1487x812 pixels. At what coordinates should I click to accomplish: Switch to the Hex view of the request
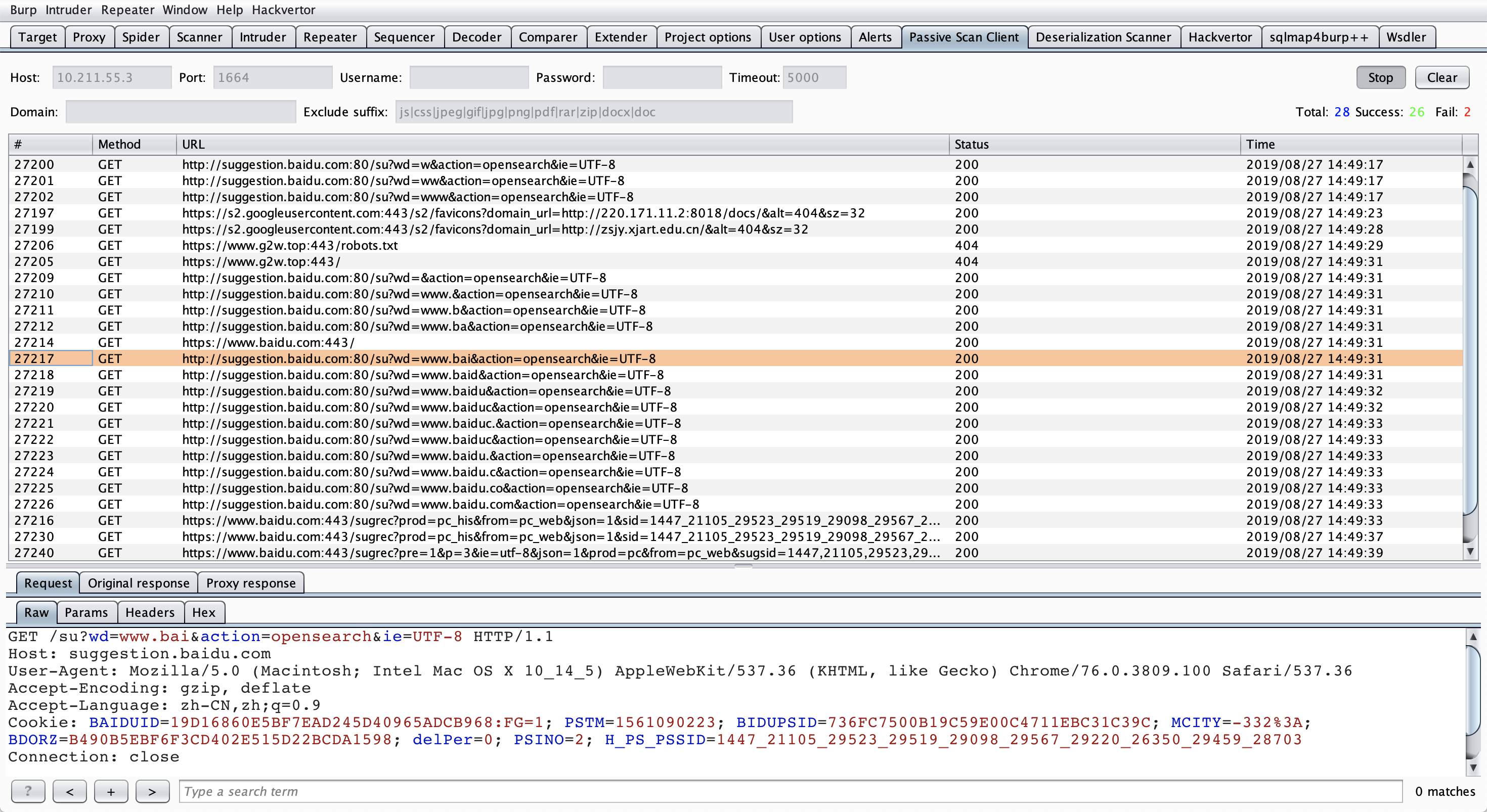coord(204,612)
